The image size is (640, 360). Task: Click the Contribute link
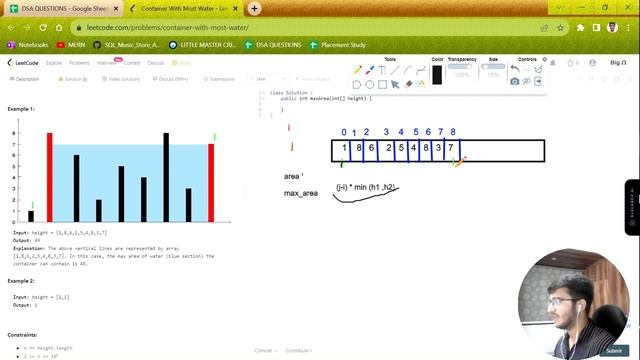tap(298, 351)
